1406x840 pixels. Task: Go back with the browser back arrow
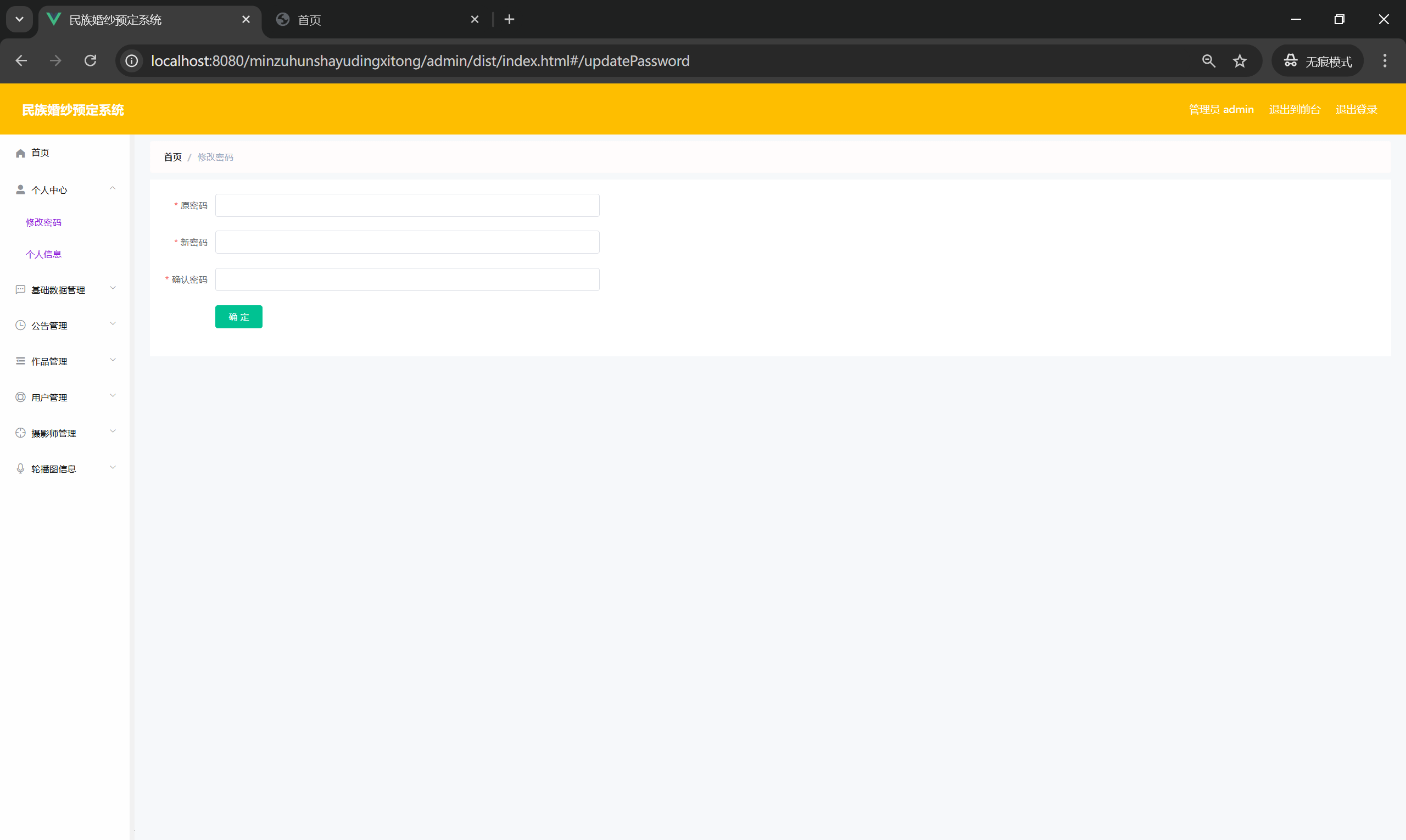(21, 60)
